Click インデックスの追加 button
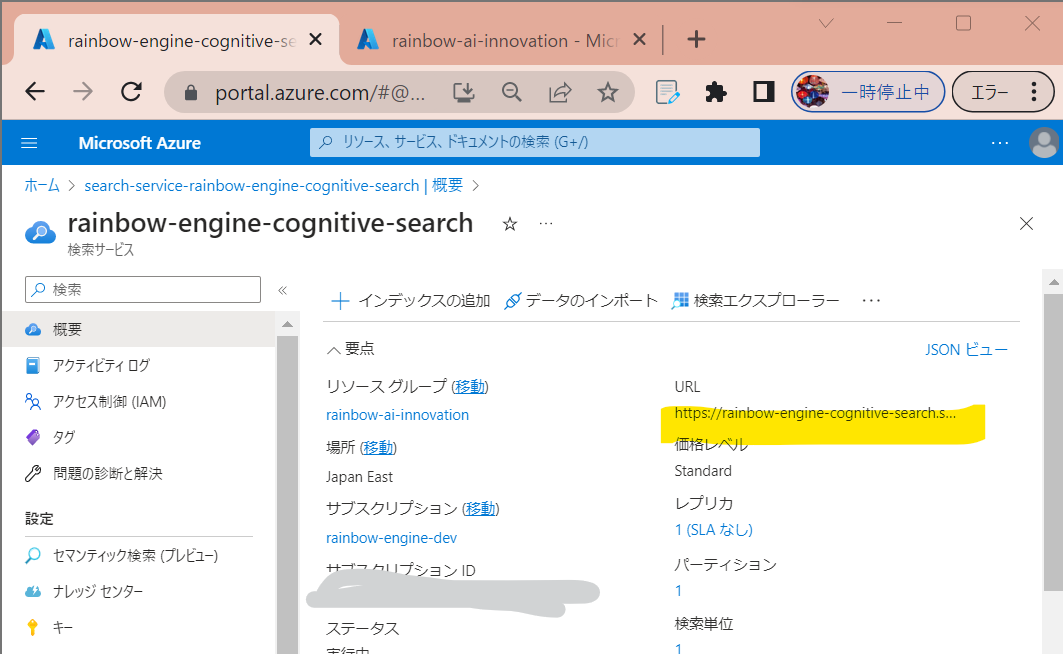The height and width of the screenshot is (654, 1063). coord(411,300)
